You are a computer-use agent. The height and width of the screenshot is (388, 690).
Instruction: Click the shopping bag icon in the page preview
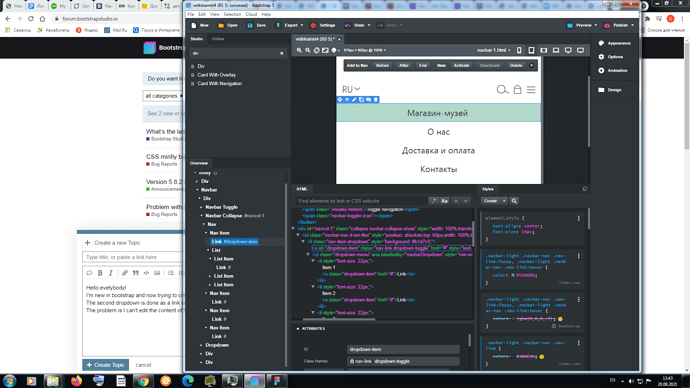point(518,89)
